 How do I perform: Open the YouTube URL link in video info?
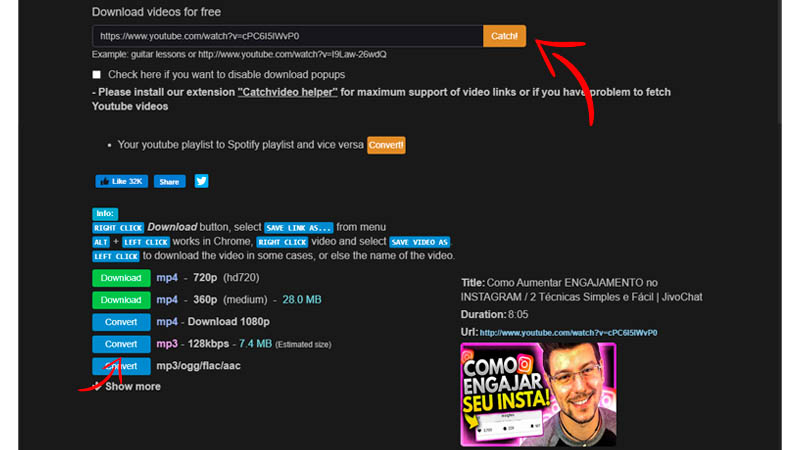[x=568, y=333]
